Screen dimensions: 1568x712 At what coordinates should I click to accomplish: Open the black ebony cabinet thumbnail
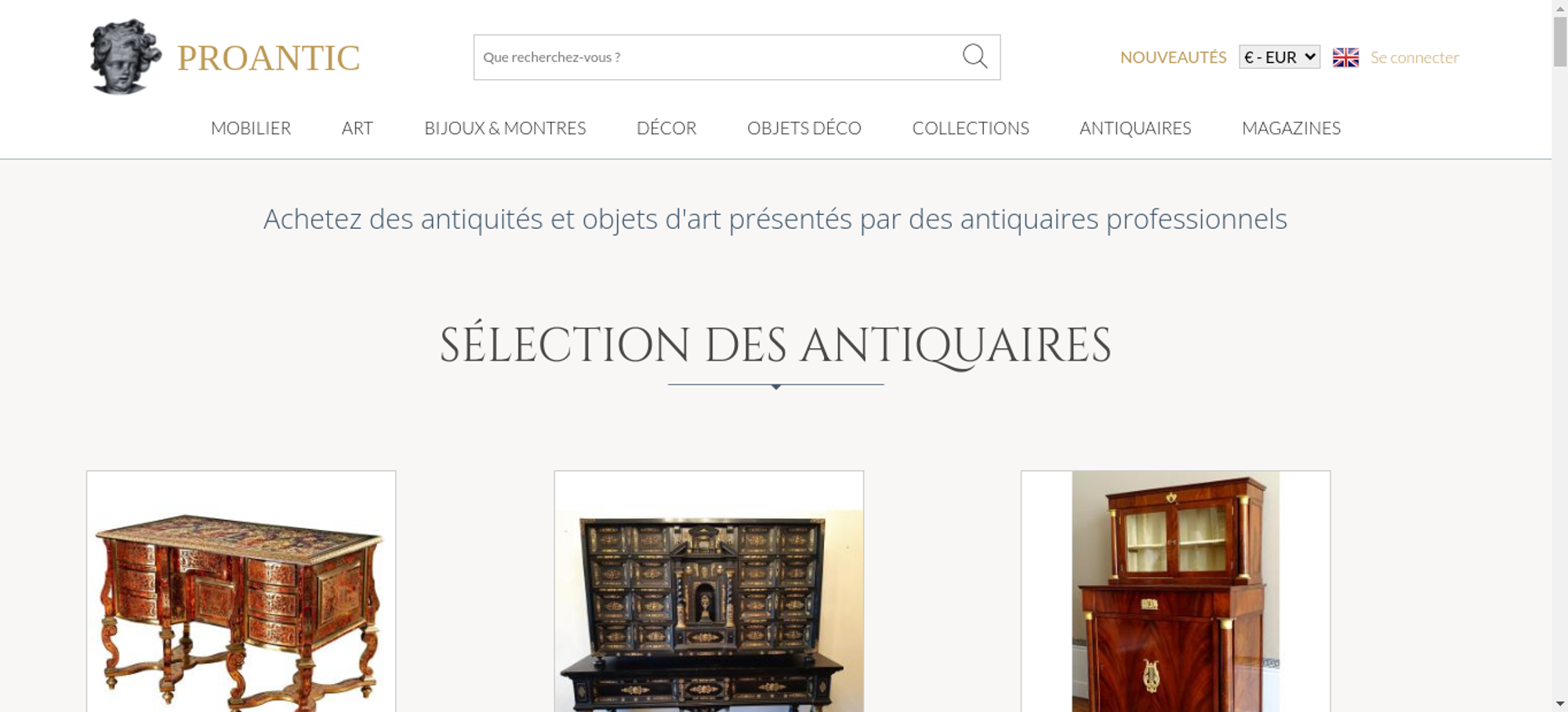coord(709,591)
